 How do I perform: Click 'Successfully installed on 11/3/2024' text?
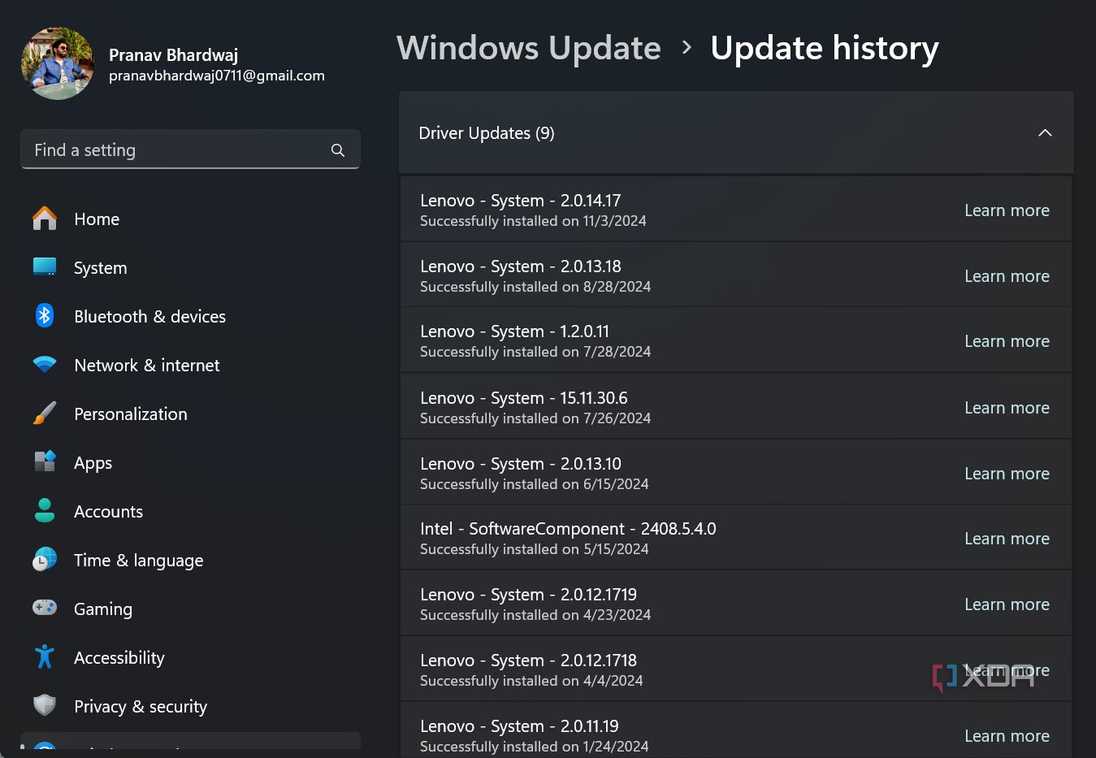click(x=533, y=221)
